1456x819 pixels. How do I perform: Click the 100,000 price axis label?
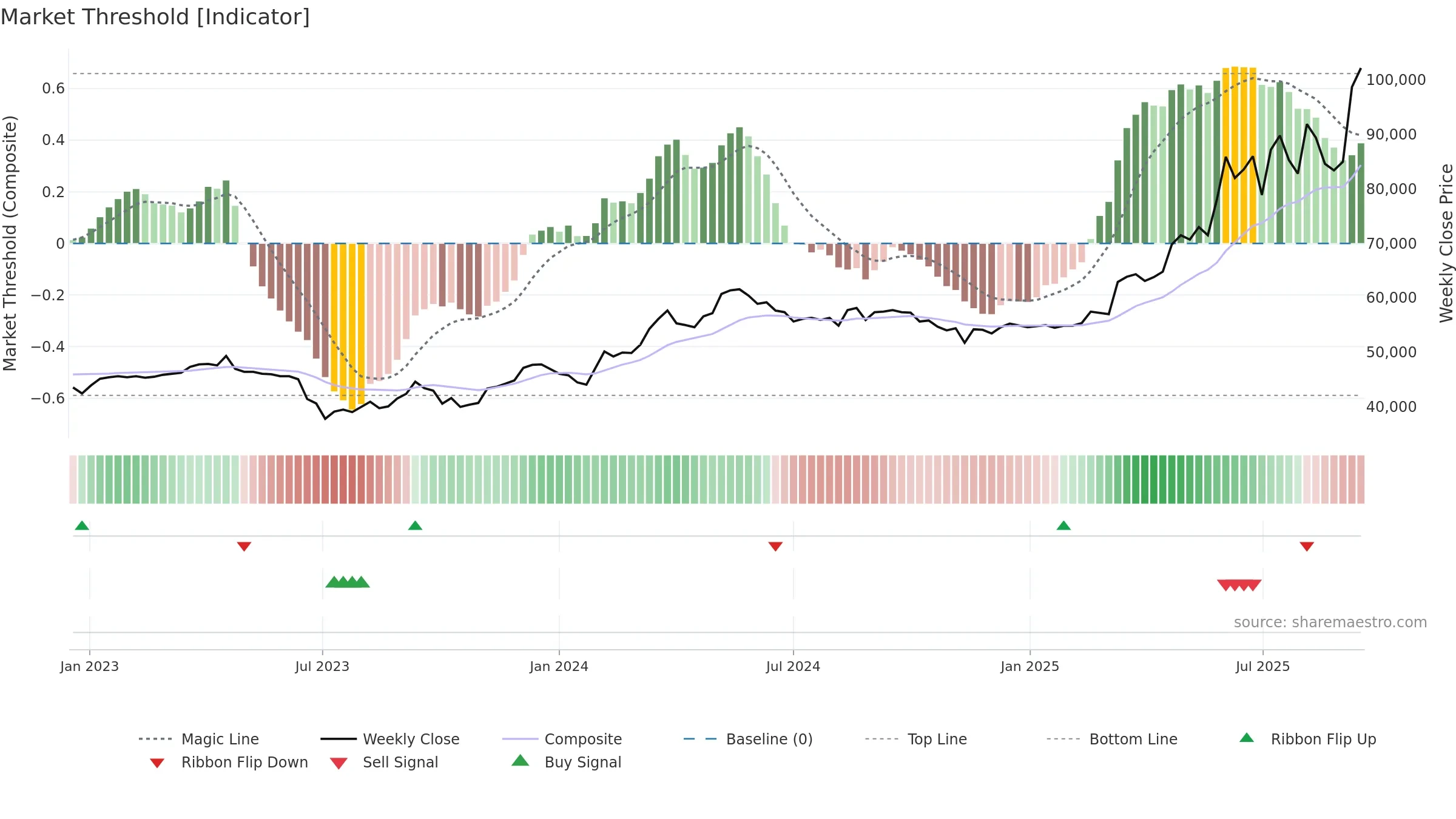(x=1396, y=80)
